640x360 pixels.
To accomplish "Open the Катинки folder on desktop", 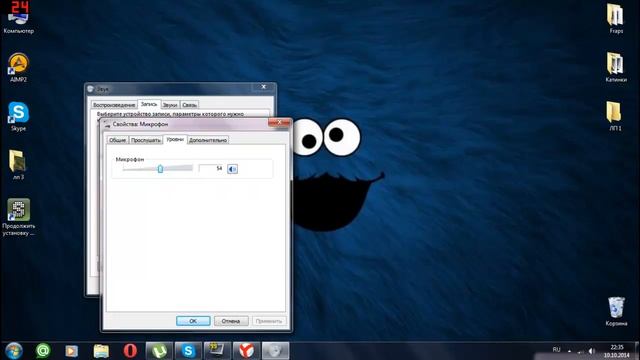I will coord(616,67).
